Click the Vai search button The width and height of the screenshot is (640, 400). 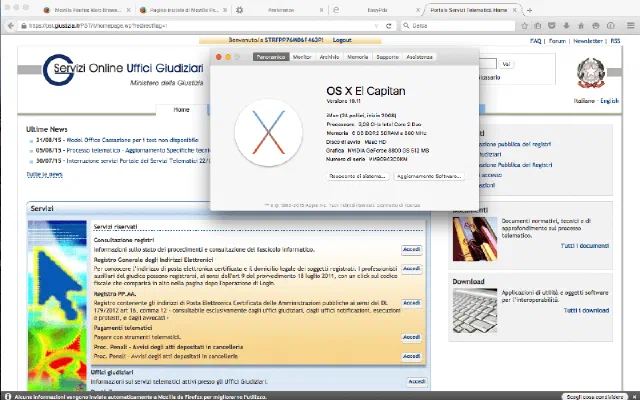click(506, 64)
